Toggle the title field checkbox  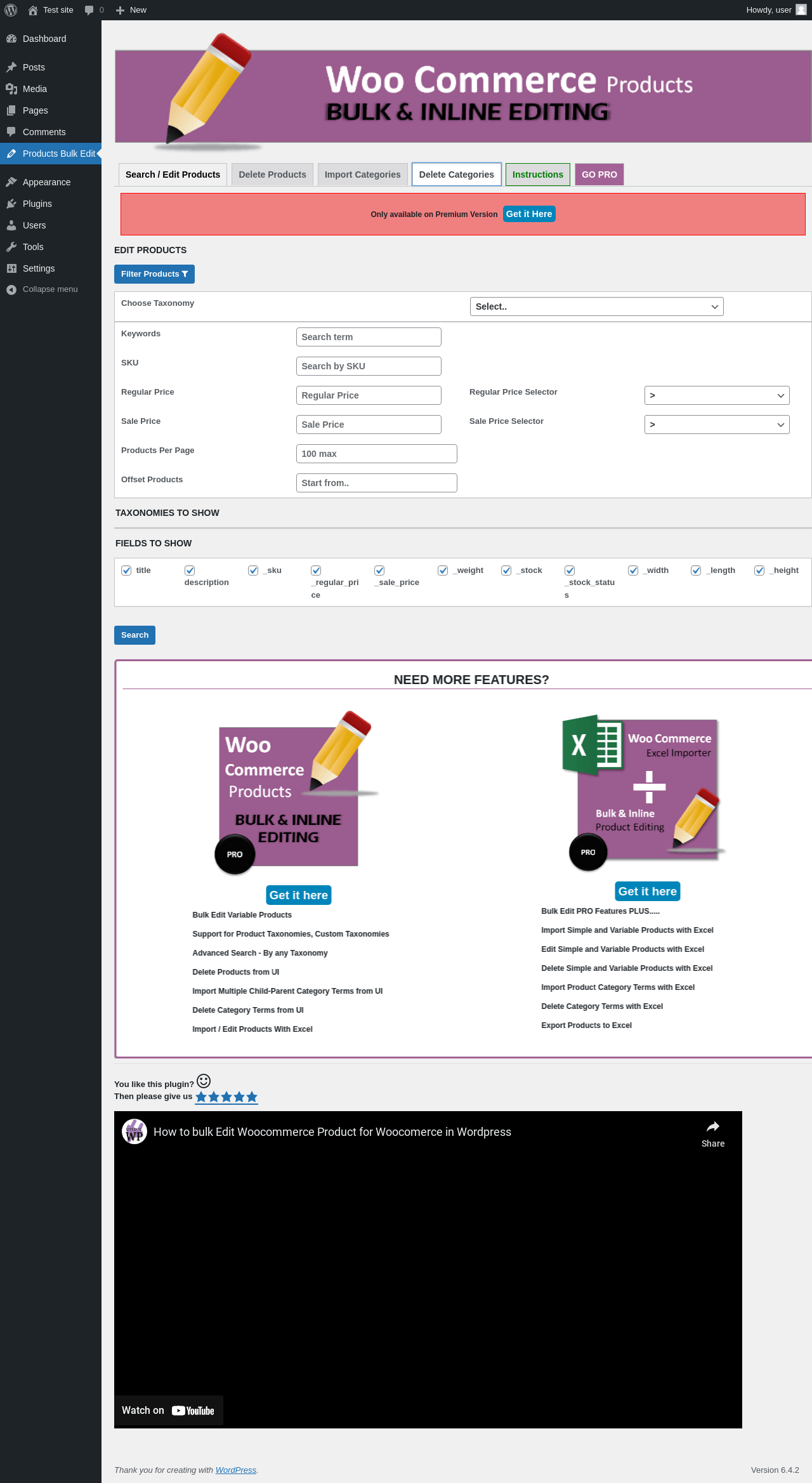point(126,570)
